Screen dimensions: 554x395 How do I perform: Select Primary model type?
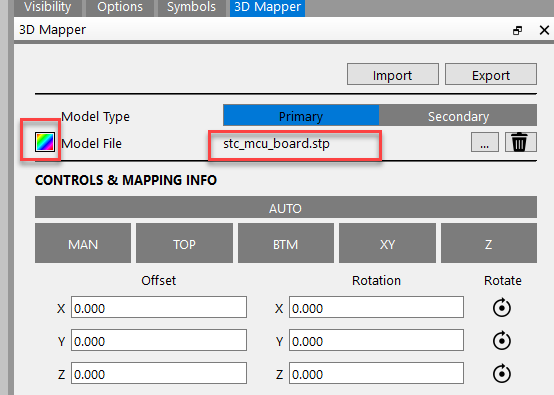pos(301,115)
